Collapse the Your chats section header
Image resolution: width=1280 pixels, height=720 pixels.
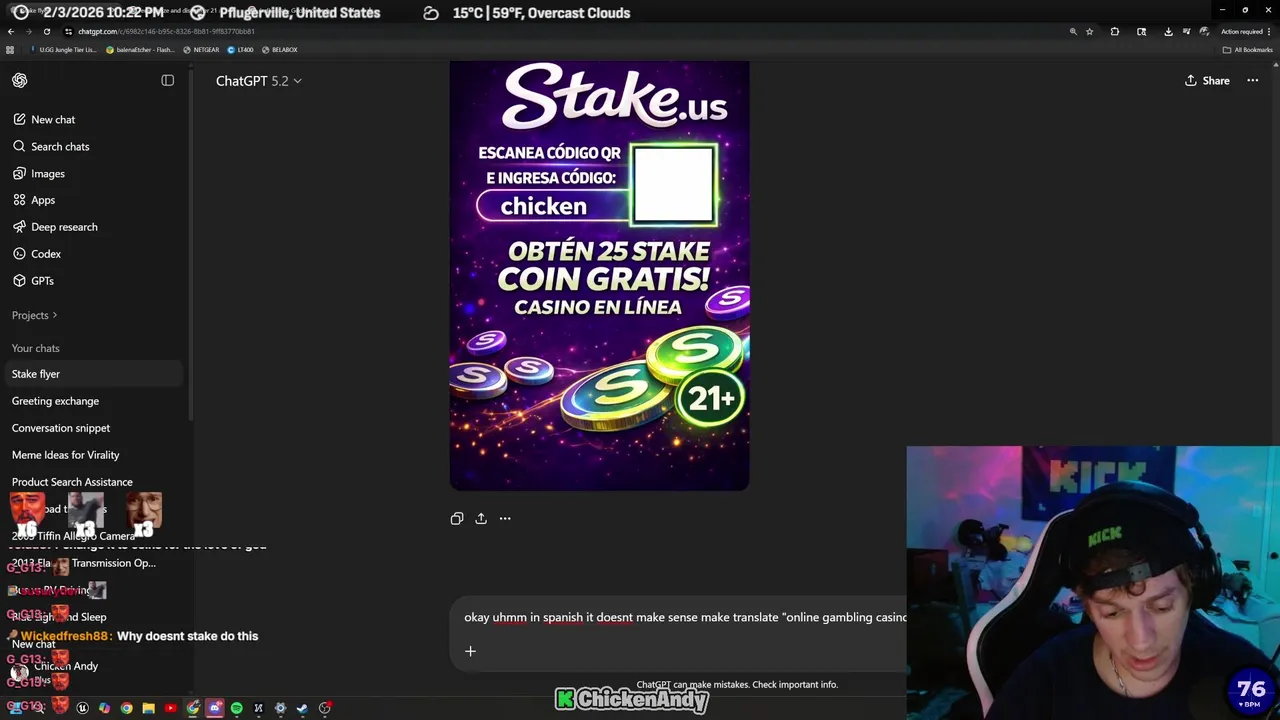[x=36, y=348]
